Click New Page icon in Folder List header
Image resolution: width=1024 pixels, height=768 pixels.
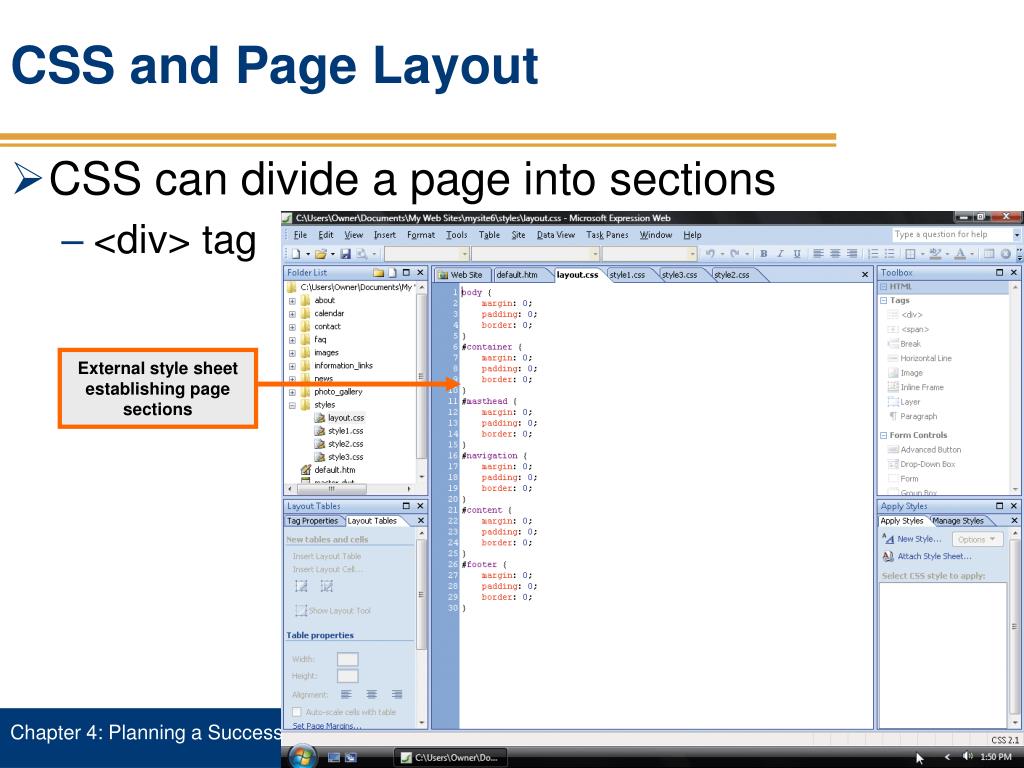coord(392,273)
